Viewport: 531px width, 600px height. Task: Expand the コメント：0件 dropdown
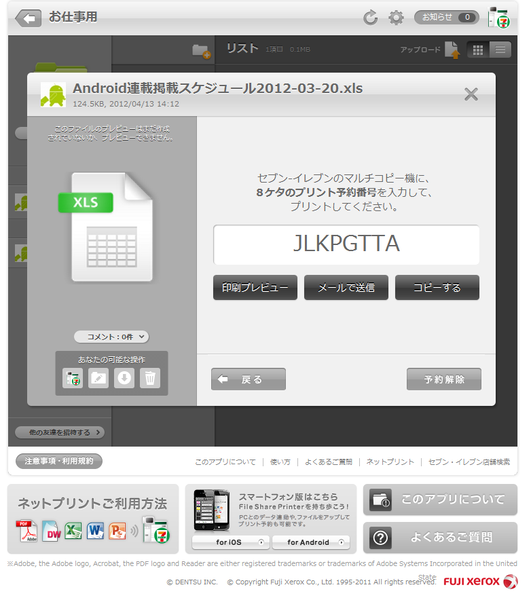[x=111, y=337]
